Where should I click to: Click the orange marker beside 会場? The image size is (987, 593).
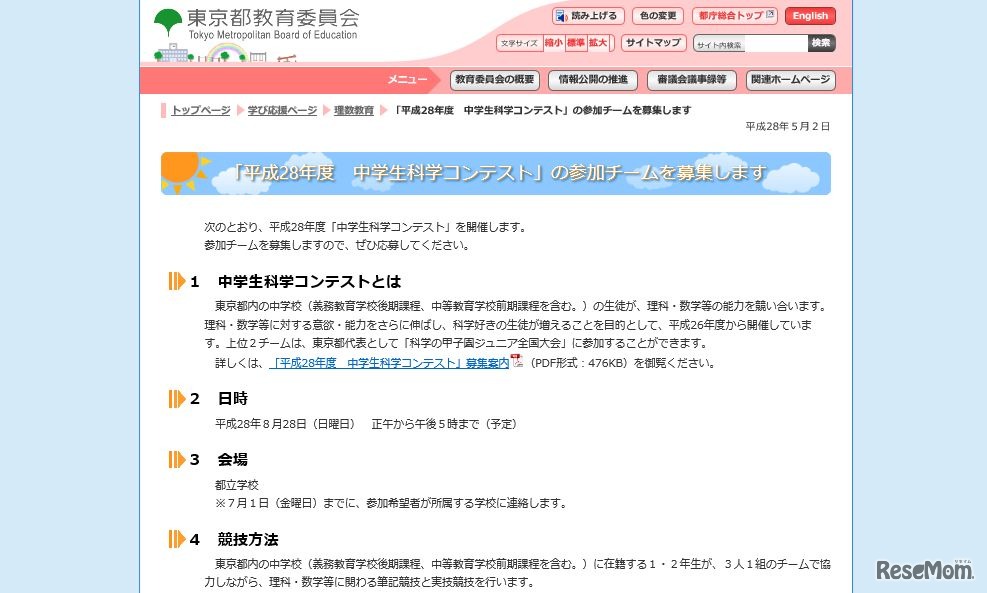[177, 460]
